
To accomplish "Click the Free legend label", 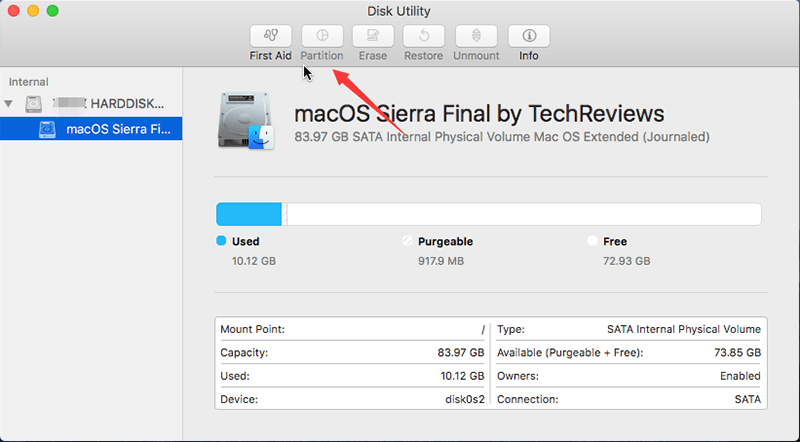I will (x=615, y=241).
